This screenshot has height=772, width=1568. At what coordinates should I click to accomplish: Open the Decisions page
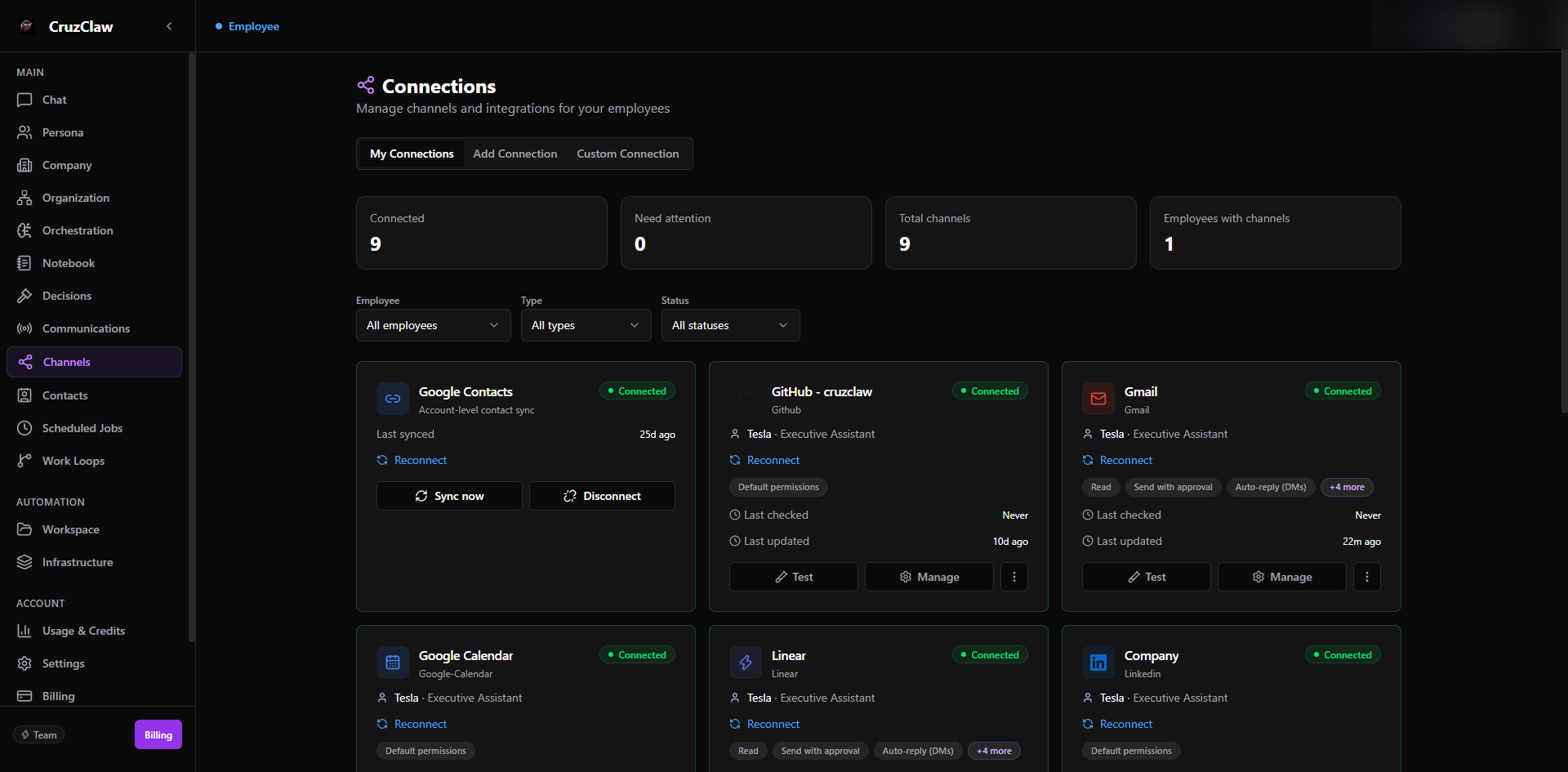pos(94,296)
